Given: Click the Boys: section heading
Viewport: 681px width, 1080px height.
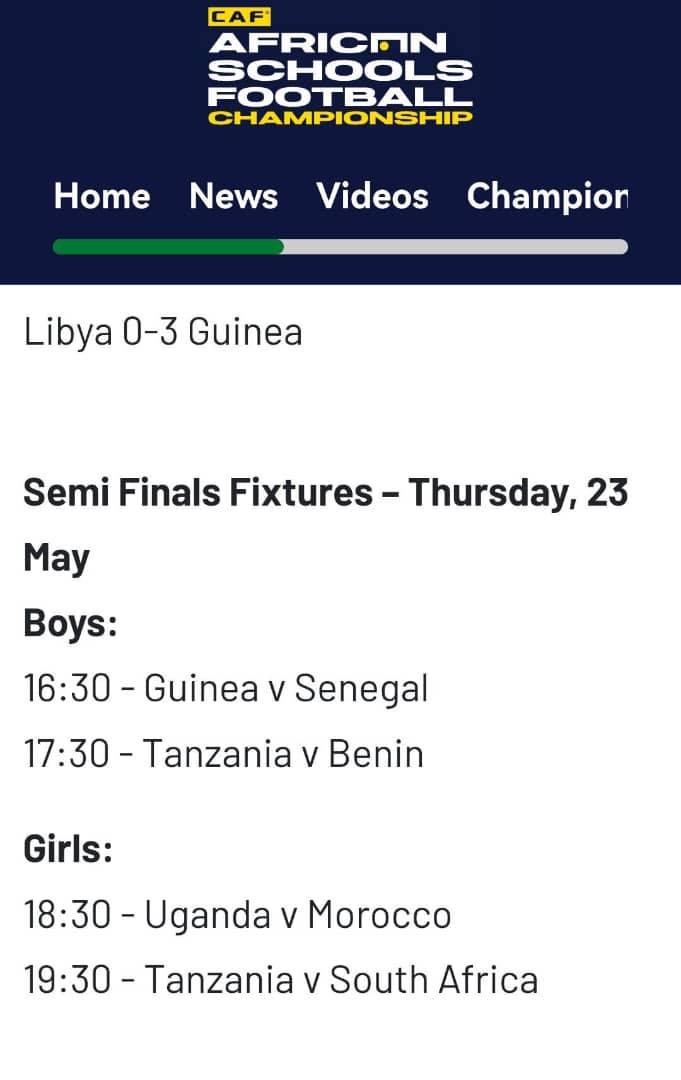Looking at the screenshot, I should coord(70,623).
